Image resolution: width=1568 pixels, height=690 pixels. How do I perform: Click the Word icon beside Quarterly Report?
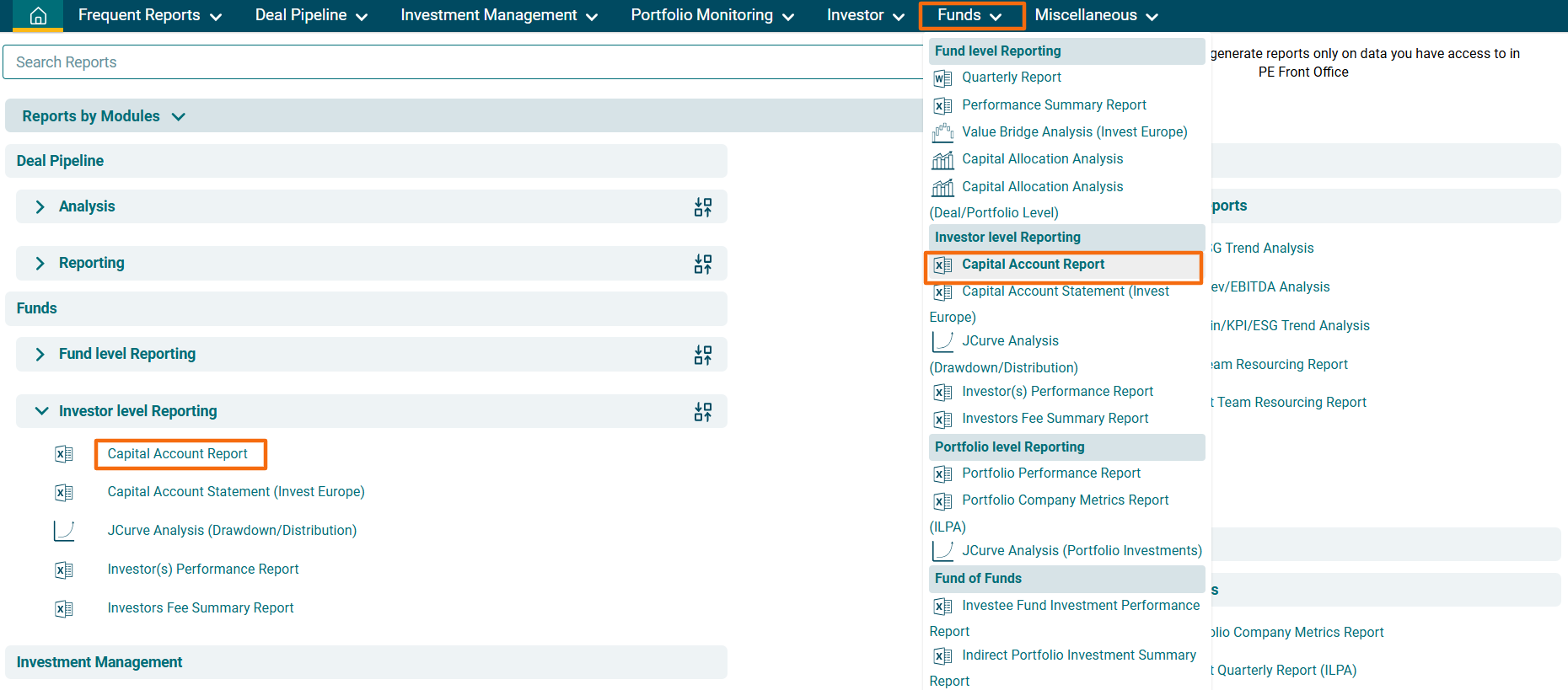point(942,78)
